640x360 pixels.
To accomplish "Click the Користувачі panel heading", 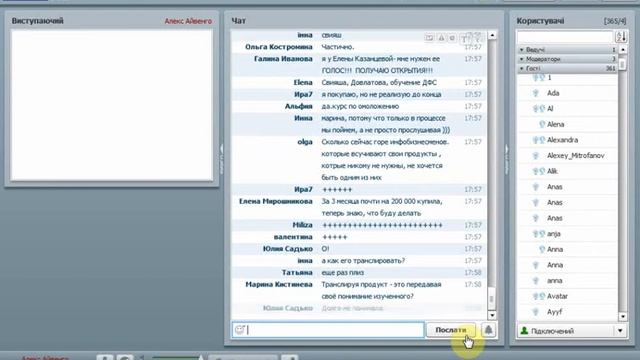I will pyautogui.click(x=540, y=21).
